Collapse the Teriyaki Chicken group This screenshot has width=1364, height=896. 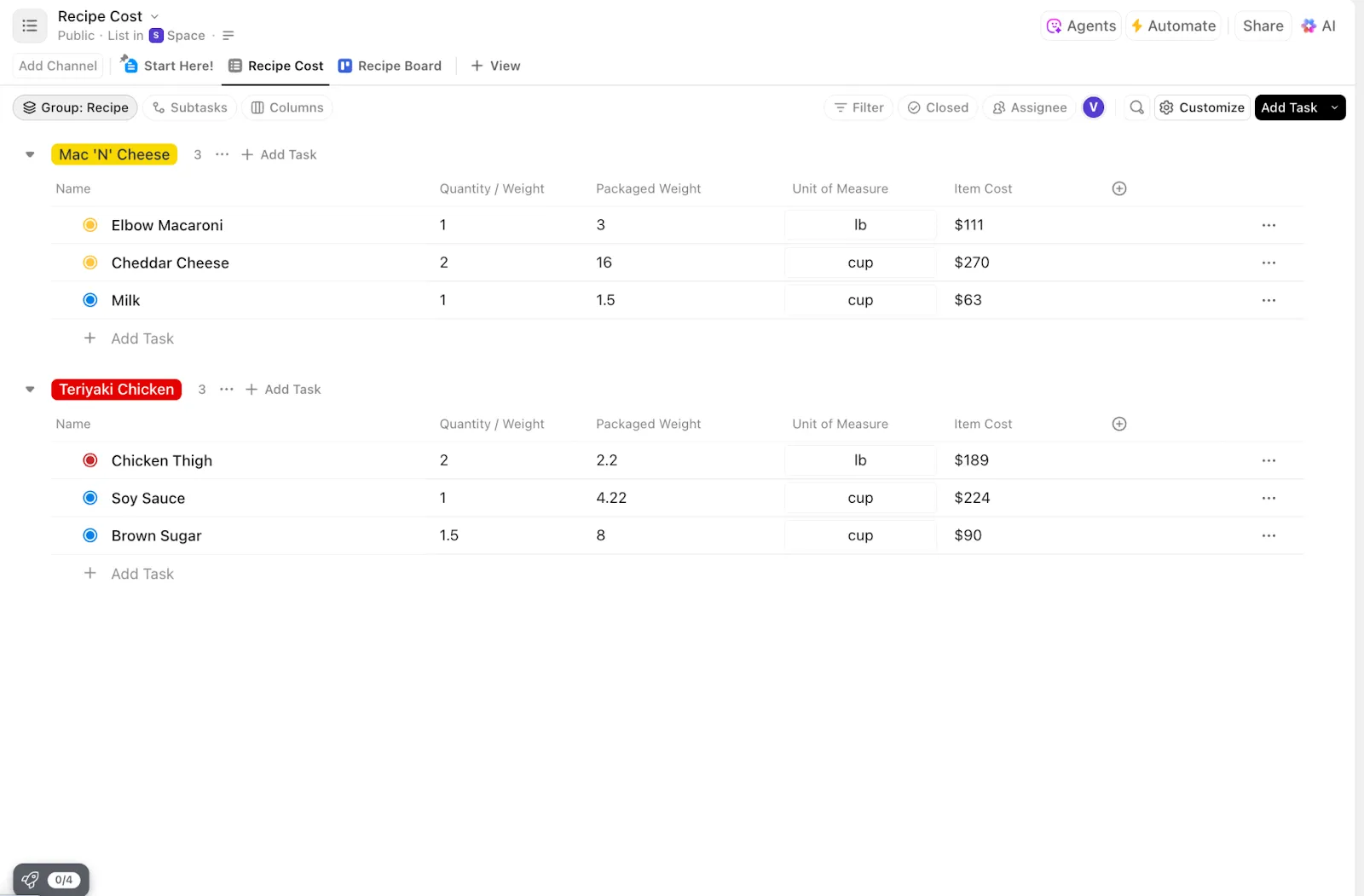pos(30,390)
